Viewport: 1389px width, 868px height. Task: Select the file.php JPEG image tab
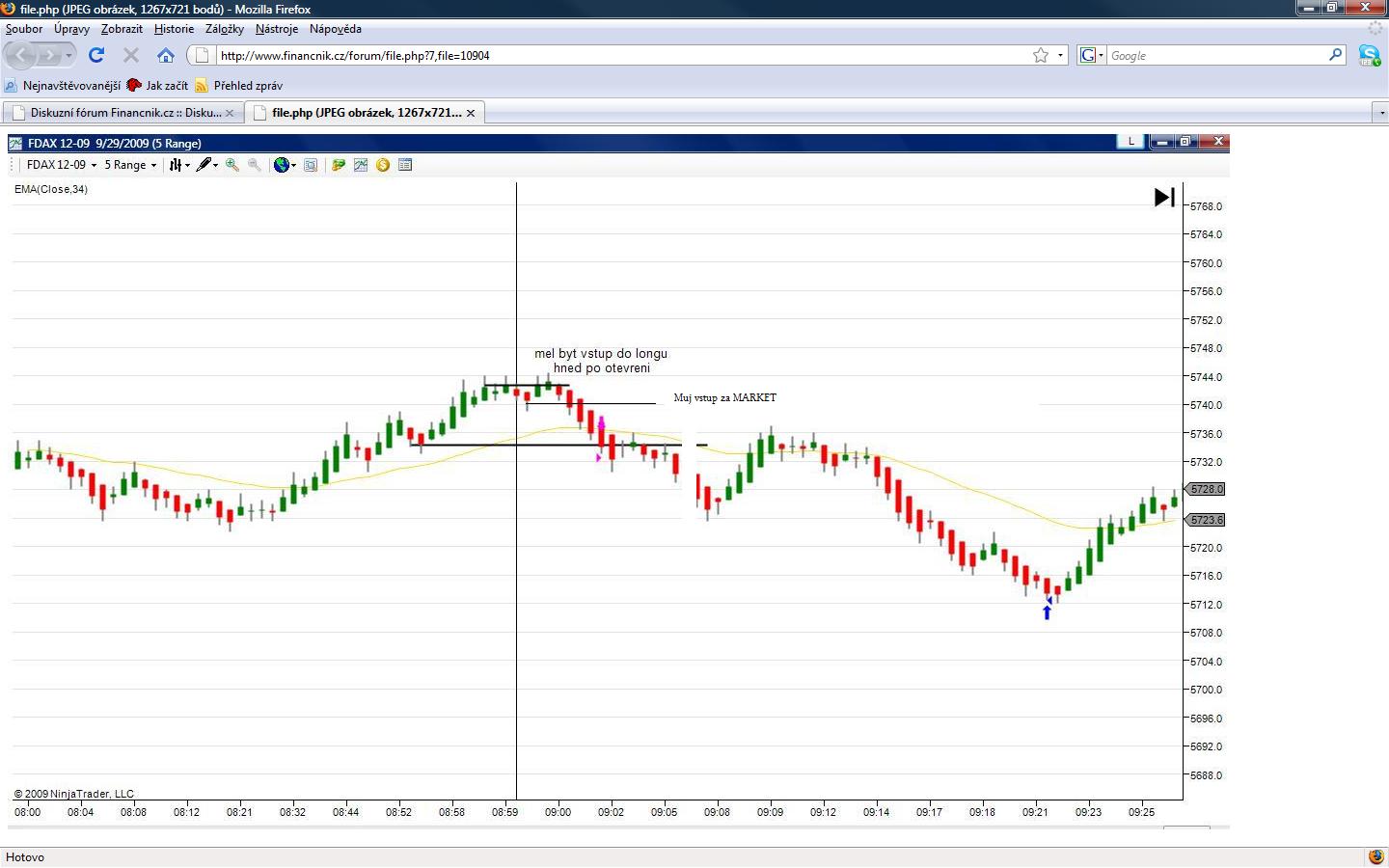(365, 113)
